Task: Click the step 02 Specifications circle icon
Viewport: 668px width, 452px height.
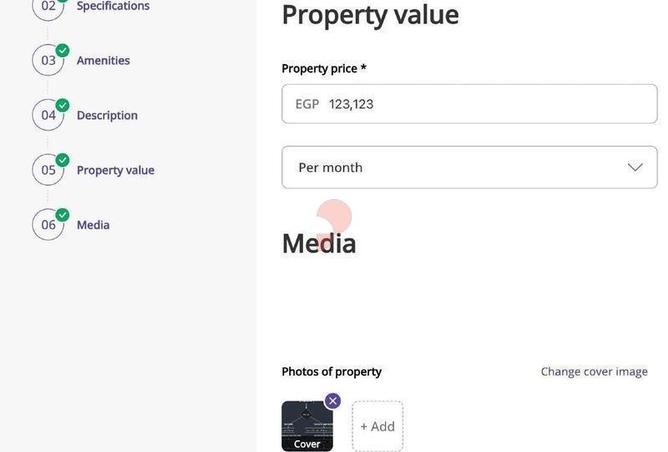Action: point(48,7)
